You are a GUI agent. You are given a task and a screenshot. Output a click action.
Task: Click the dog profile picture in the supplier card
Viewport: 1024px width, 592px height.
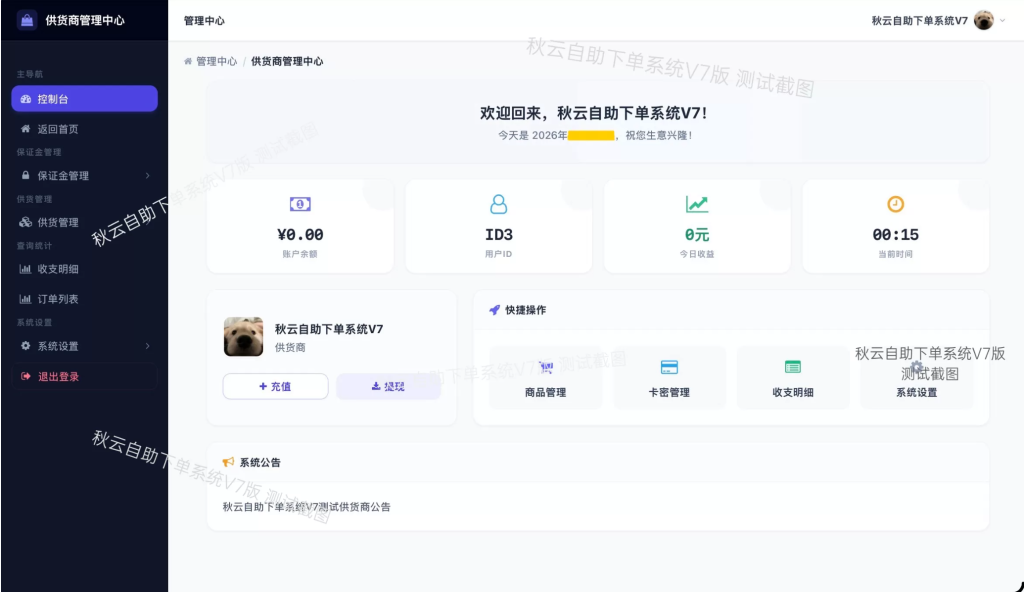click(244, 337)
